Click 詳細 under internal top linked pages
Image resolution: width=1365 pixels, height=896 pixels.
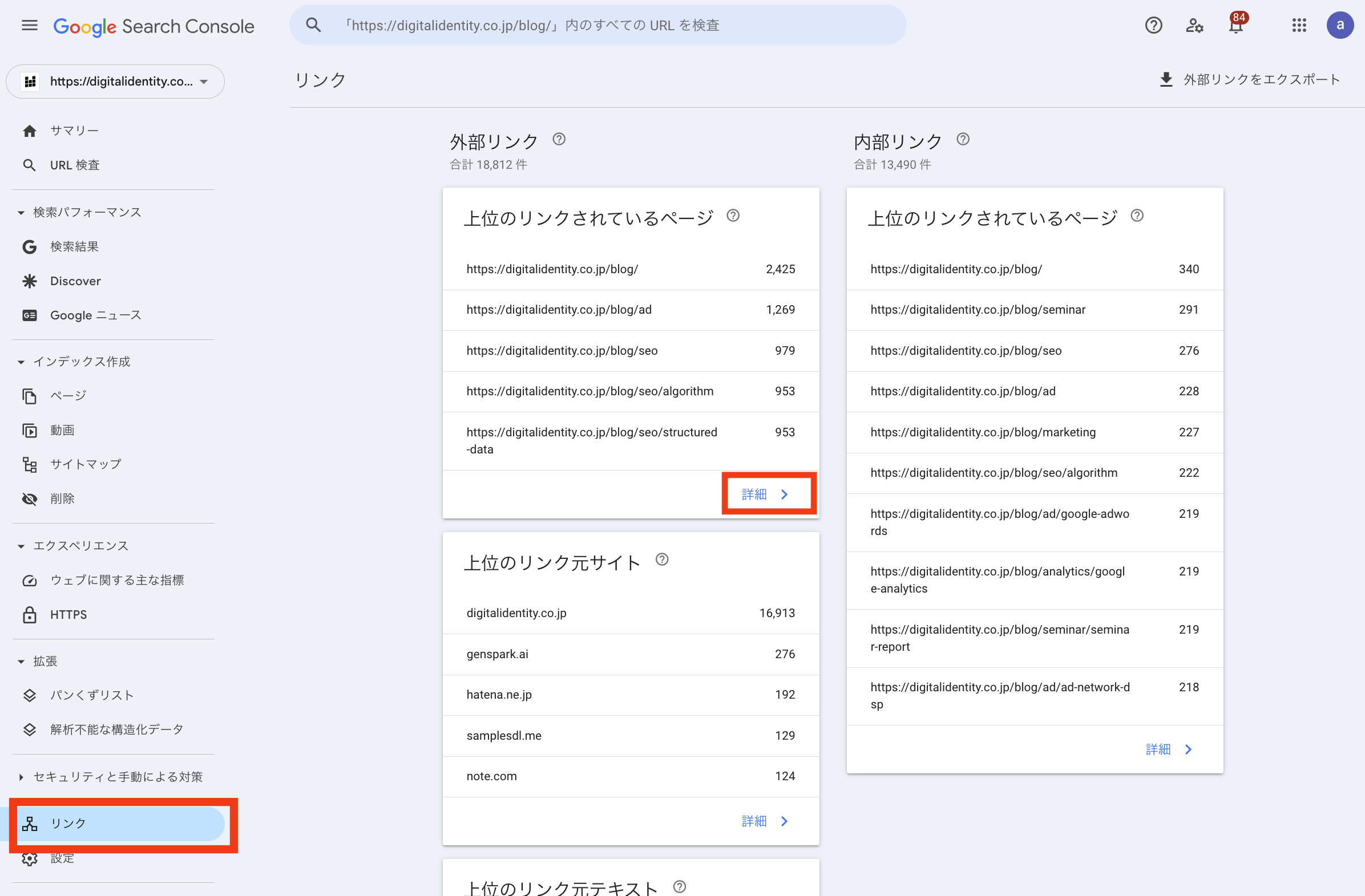pos(1169,749)
